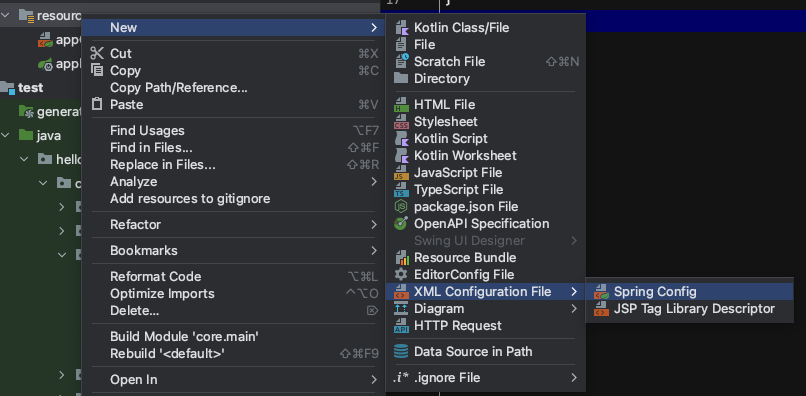The width and height of the screenshot is (806, 396).
Task: Collapse the resources folder chevron
Action: pos(6,15)
